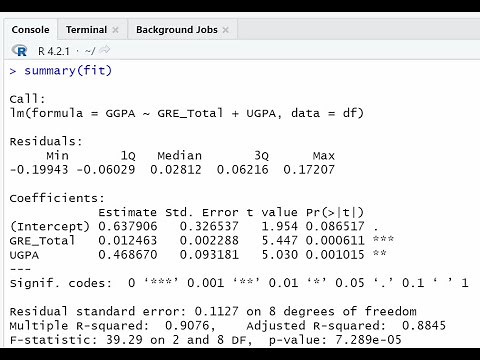
Task: Open working directory via arrow icon
Action: pos(105,50)
